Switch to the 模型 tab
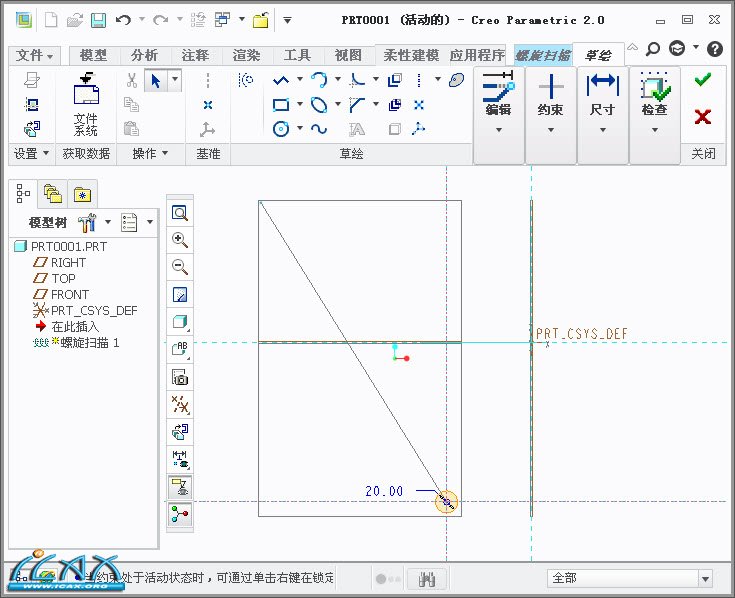This screenshot has width=735, height=598. point(93,56)
